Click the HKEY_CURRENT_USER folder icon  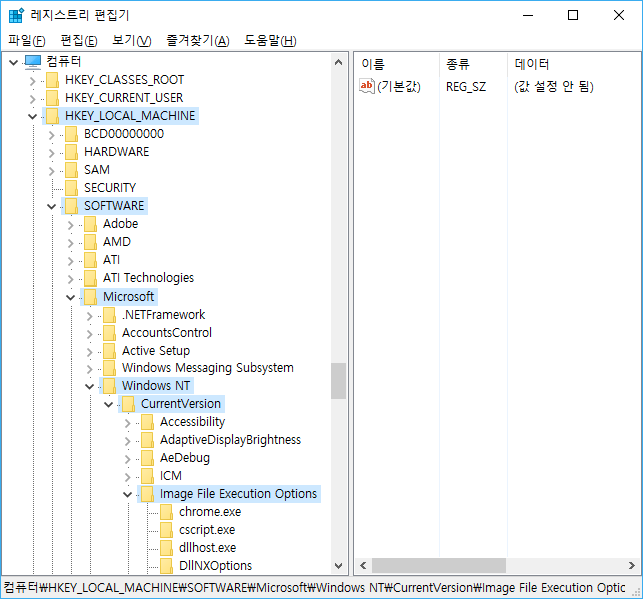[x=52, y=98]
